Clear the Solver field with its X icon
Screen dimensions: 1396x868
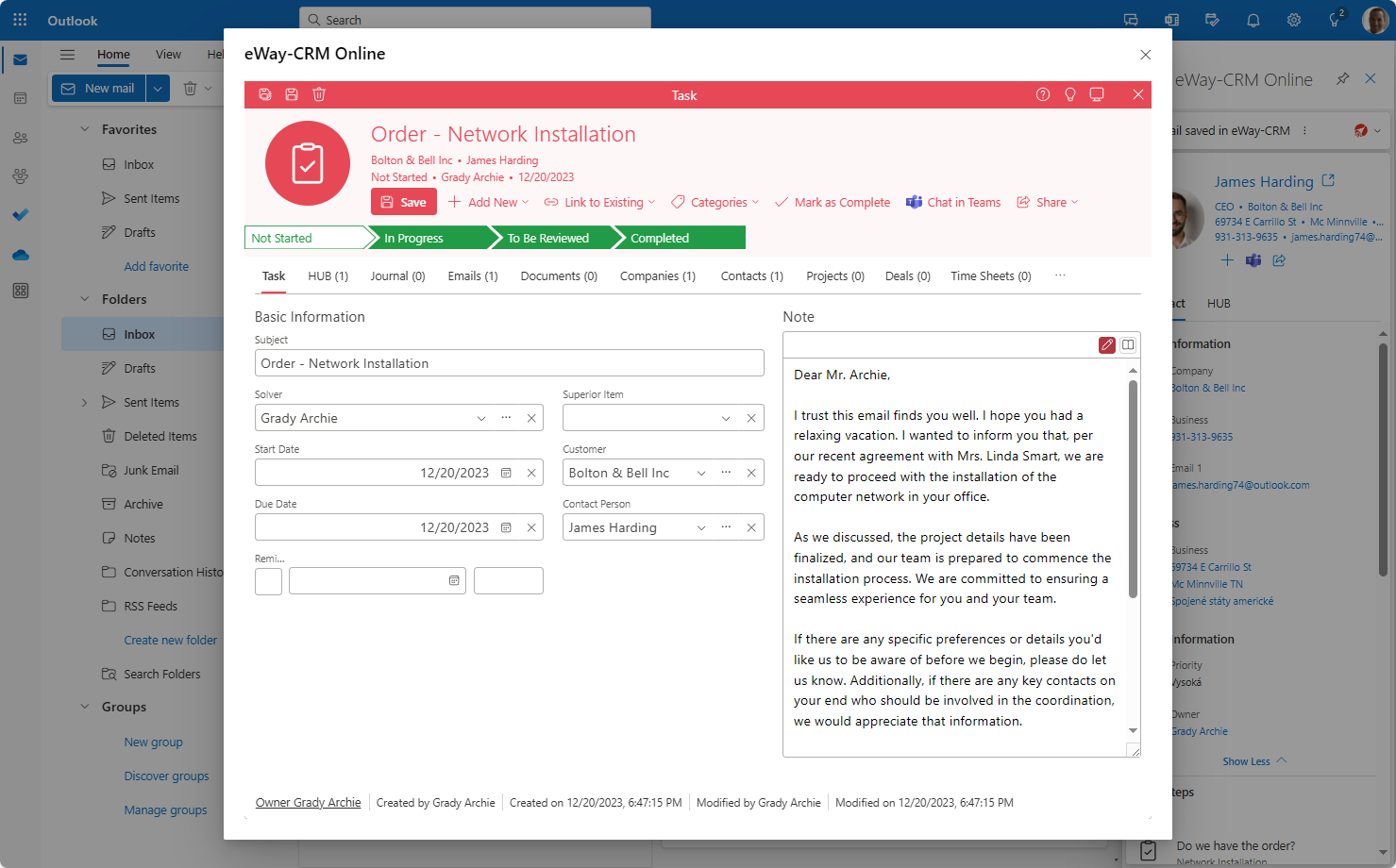pyautogui.click(x=531, y=418)
